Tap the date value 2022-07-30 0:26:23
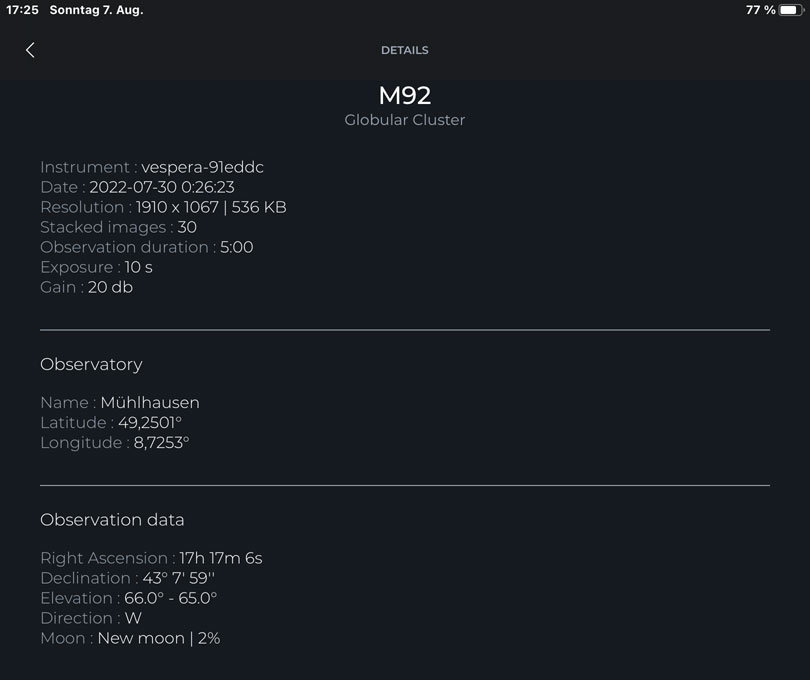Viewport: 810px width, 680px height. (162, 187)
